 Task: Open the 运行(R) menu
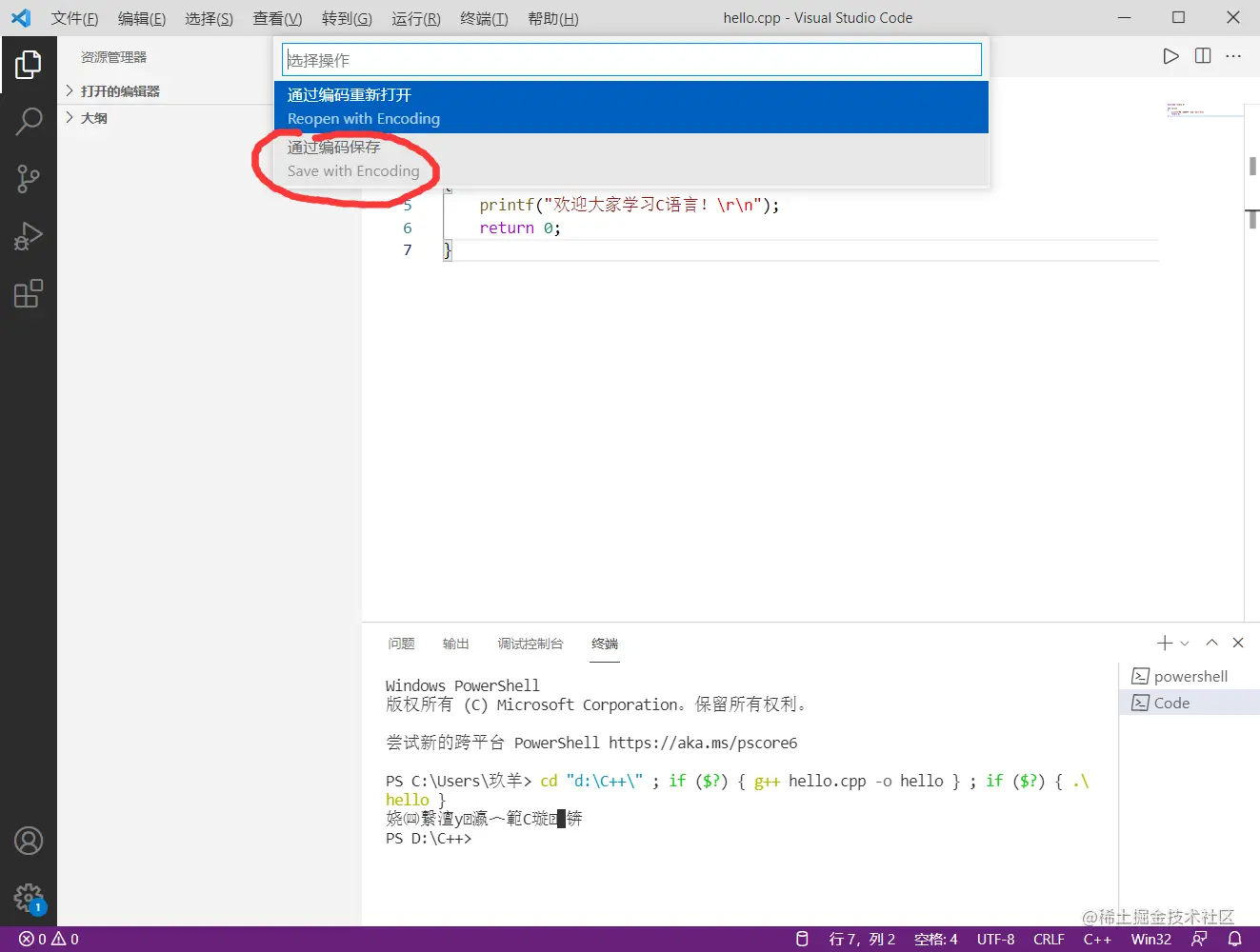pos(416,18)
